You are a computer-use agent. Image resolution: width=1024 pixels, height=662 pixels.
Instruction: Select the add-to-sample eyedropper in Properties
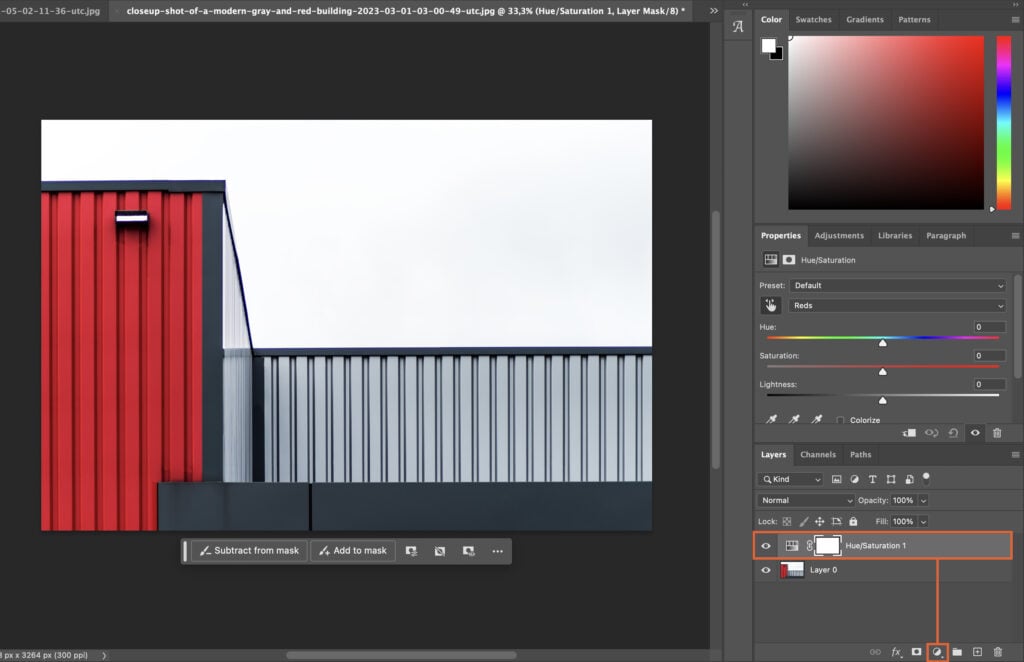pos(794,419)
